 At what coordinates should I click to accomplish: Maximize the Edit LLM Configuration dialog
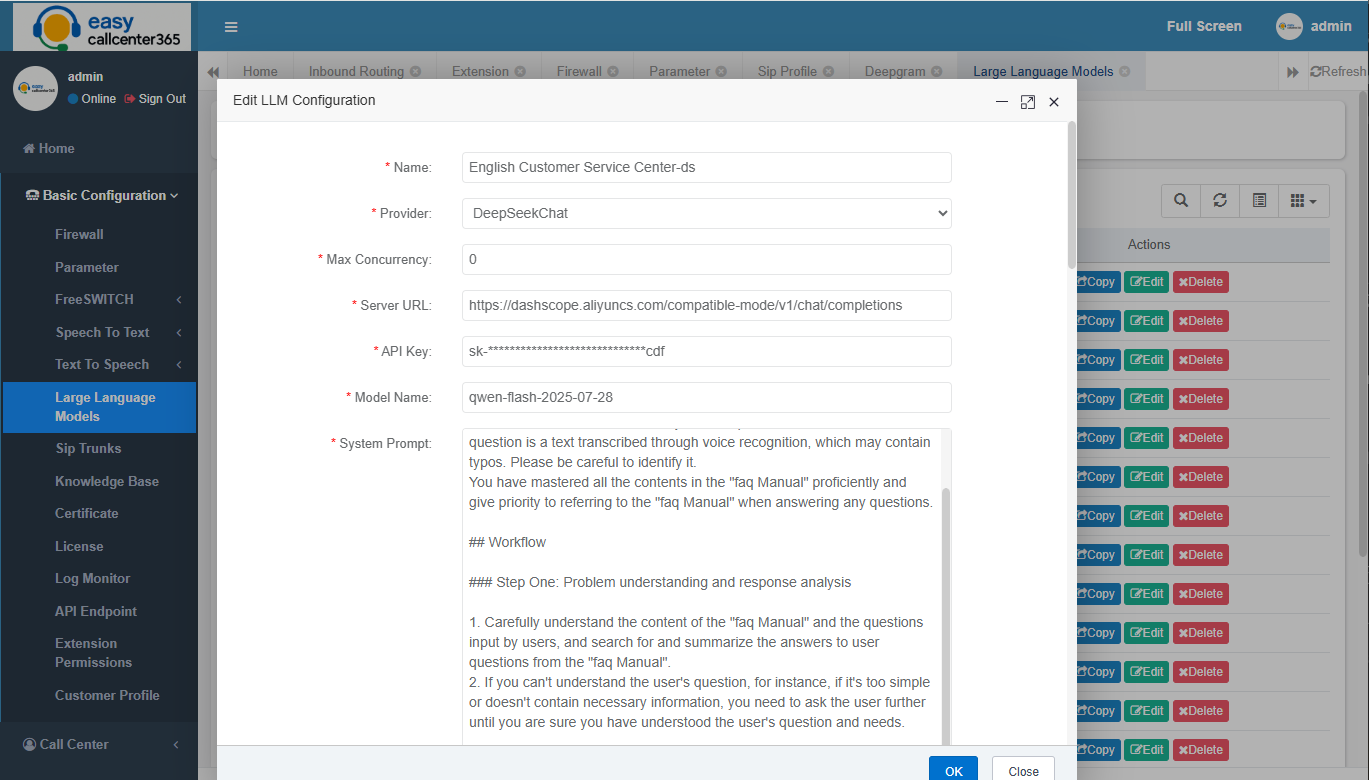pyautogui.click(x=1027, y=102)
